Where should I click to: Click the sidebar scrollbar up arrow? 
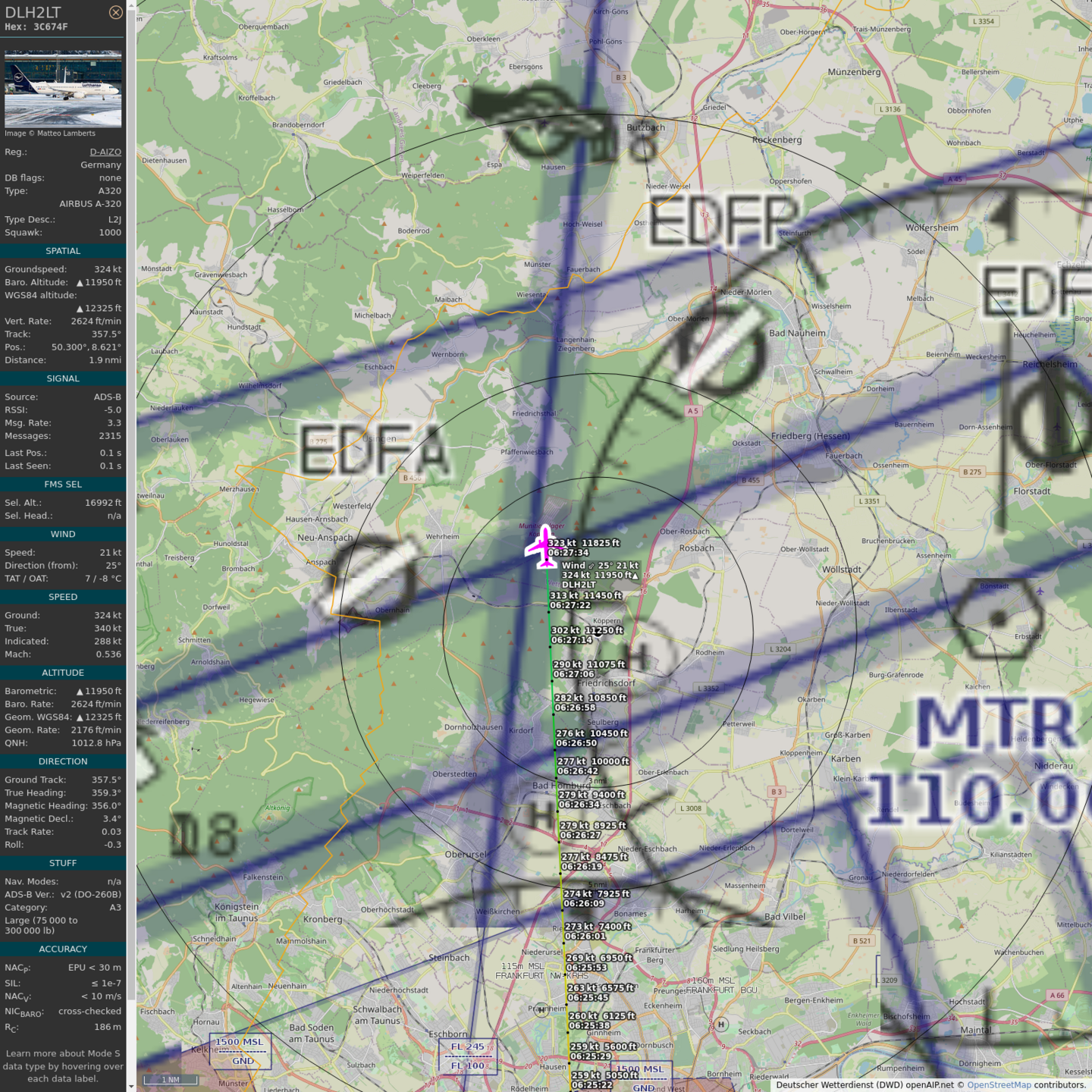point(131,5)
